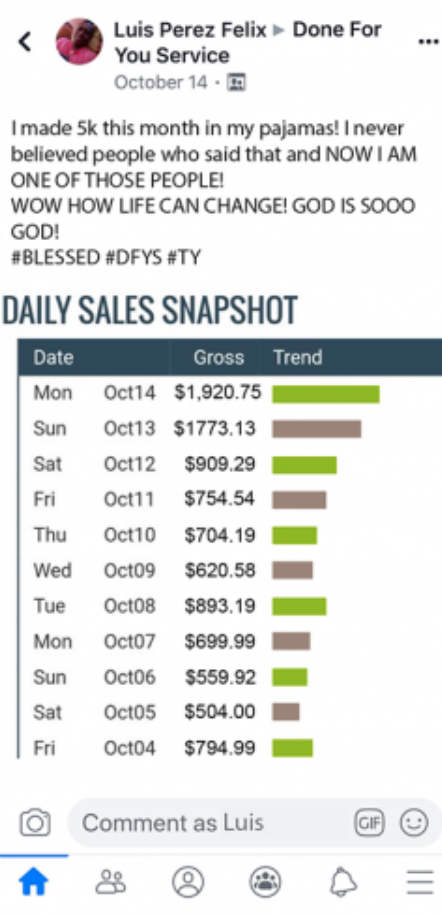The height and width of the screenshot is (914, 442).
Task: Open the Groups tab icon
Action: [x=265, y=881]
